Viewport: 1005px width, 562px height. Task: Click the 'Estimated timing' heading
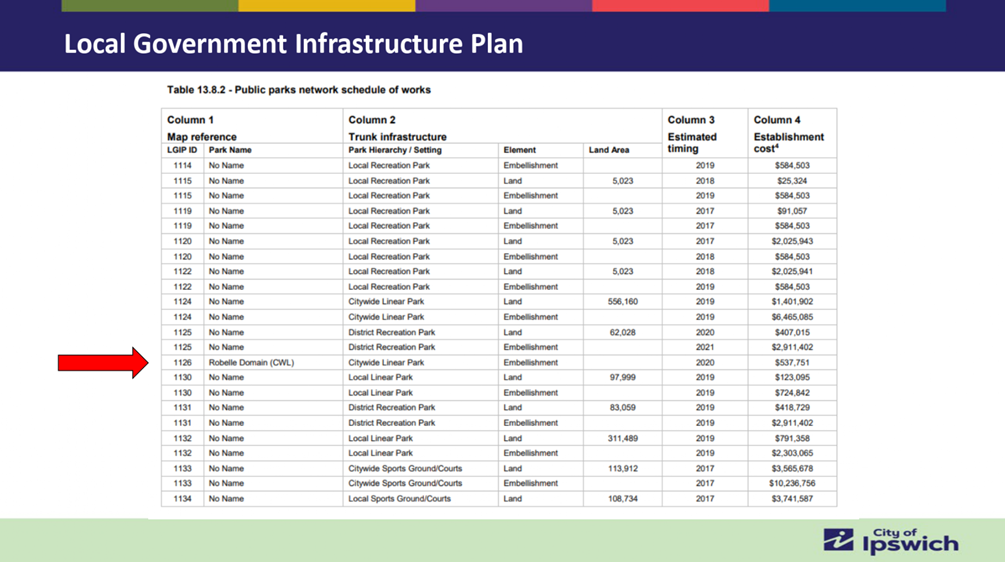pos(692,142)
